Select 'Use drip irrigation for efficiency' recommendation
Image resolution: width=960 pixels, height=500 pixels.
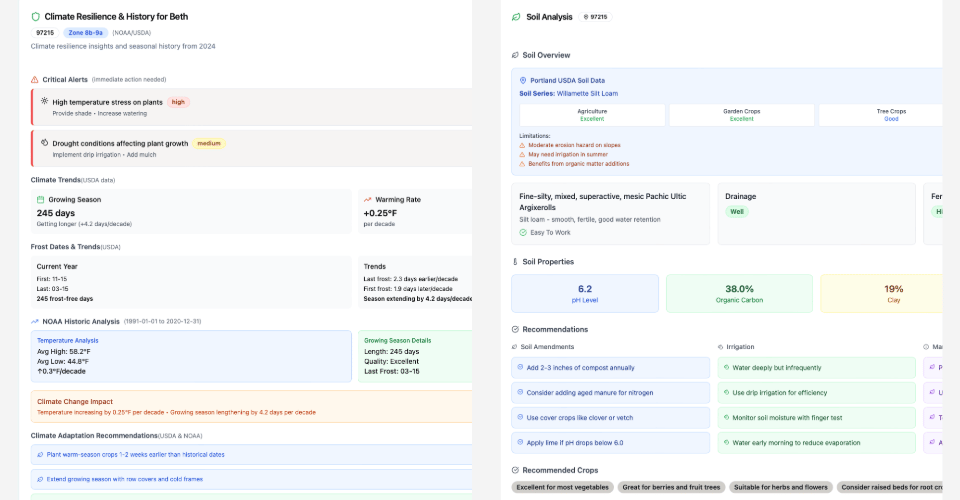pyautogui.click(x=816, y=393)
